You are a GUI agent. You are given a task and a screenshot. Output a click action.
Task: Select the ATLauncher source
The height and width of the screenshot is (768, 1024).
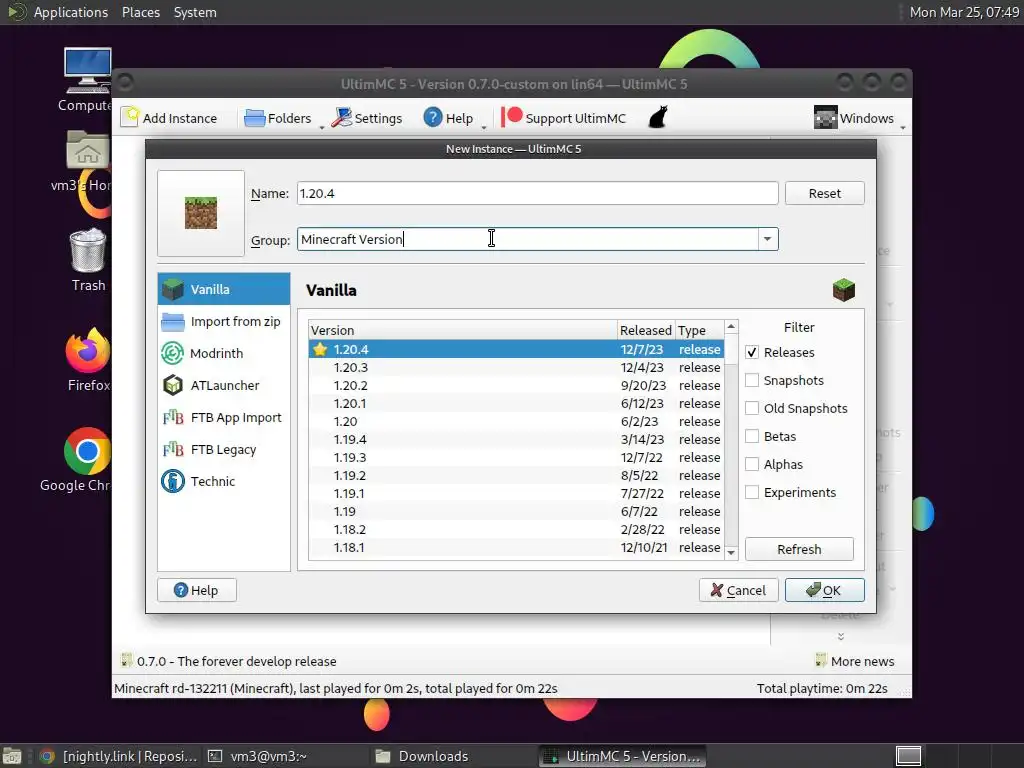[x=223, y=385]
